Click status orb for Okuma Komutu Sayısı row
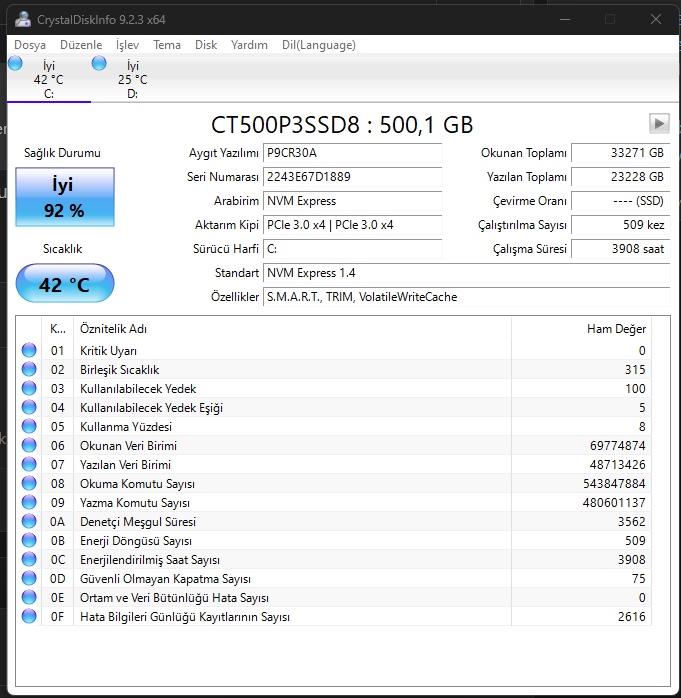 click(29, 483)
